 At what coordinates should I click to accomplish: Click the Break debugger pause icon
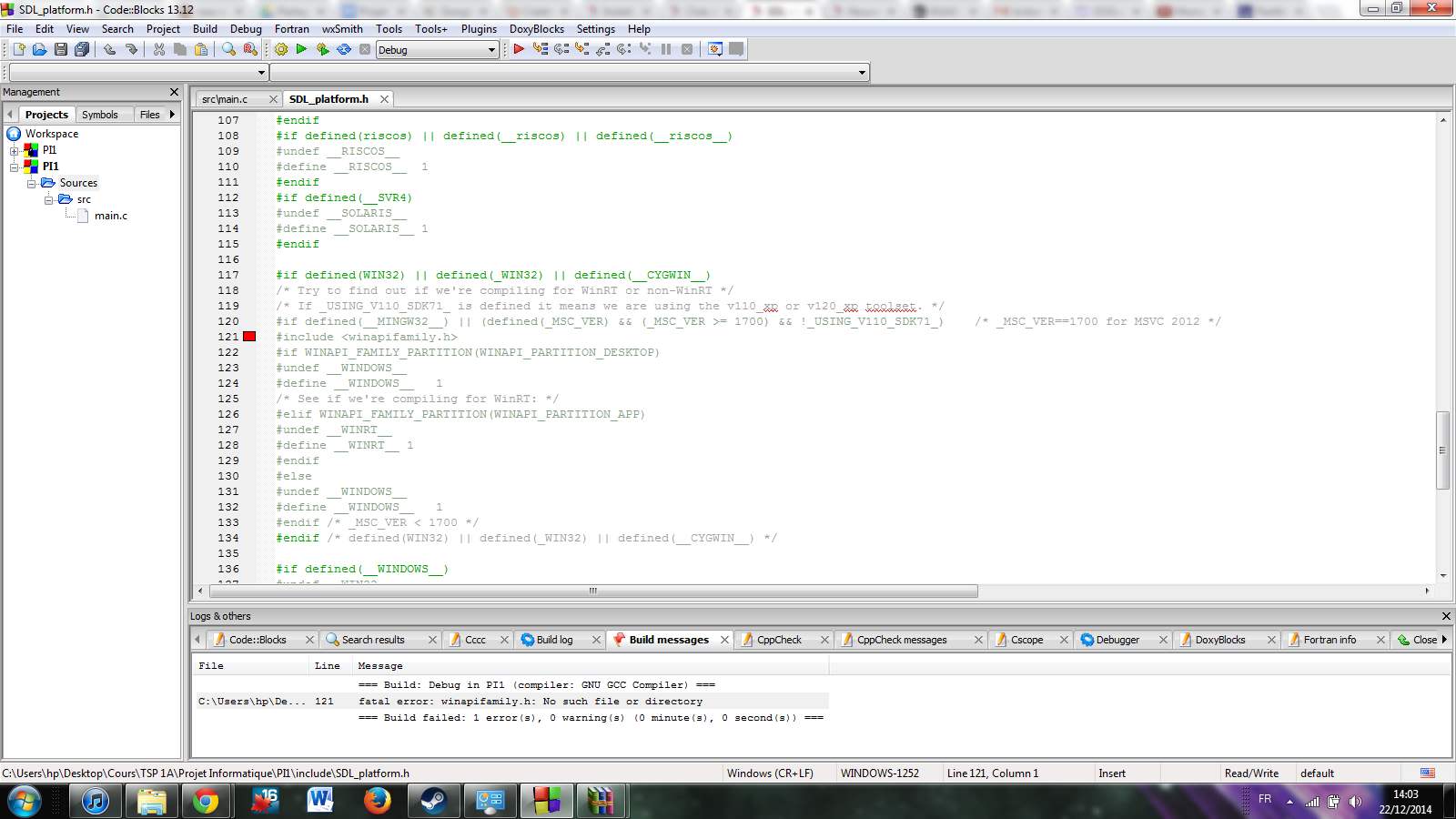coord(666,49)
